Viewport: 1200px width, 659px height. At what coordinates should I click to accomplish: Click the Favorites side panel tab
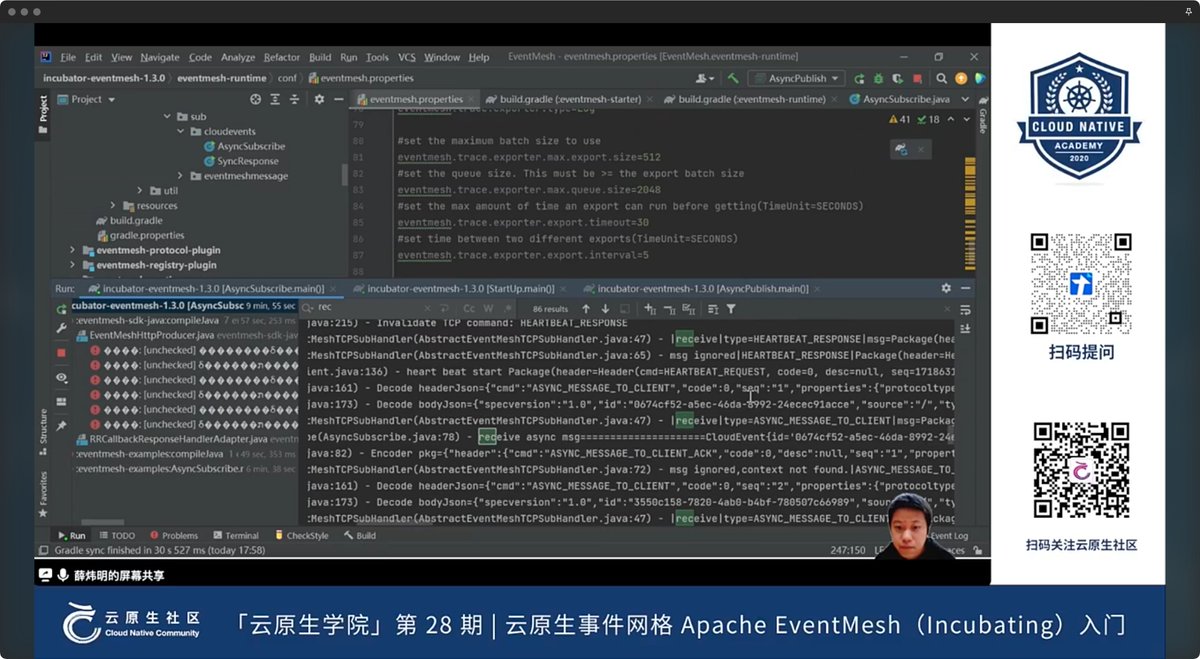[x=43, y=494]
